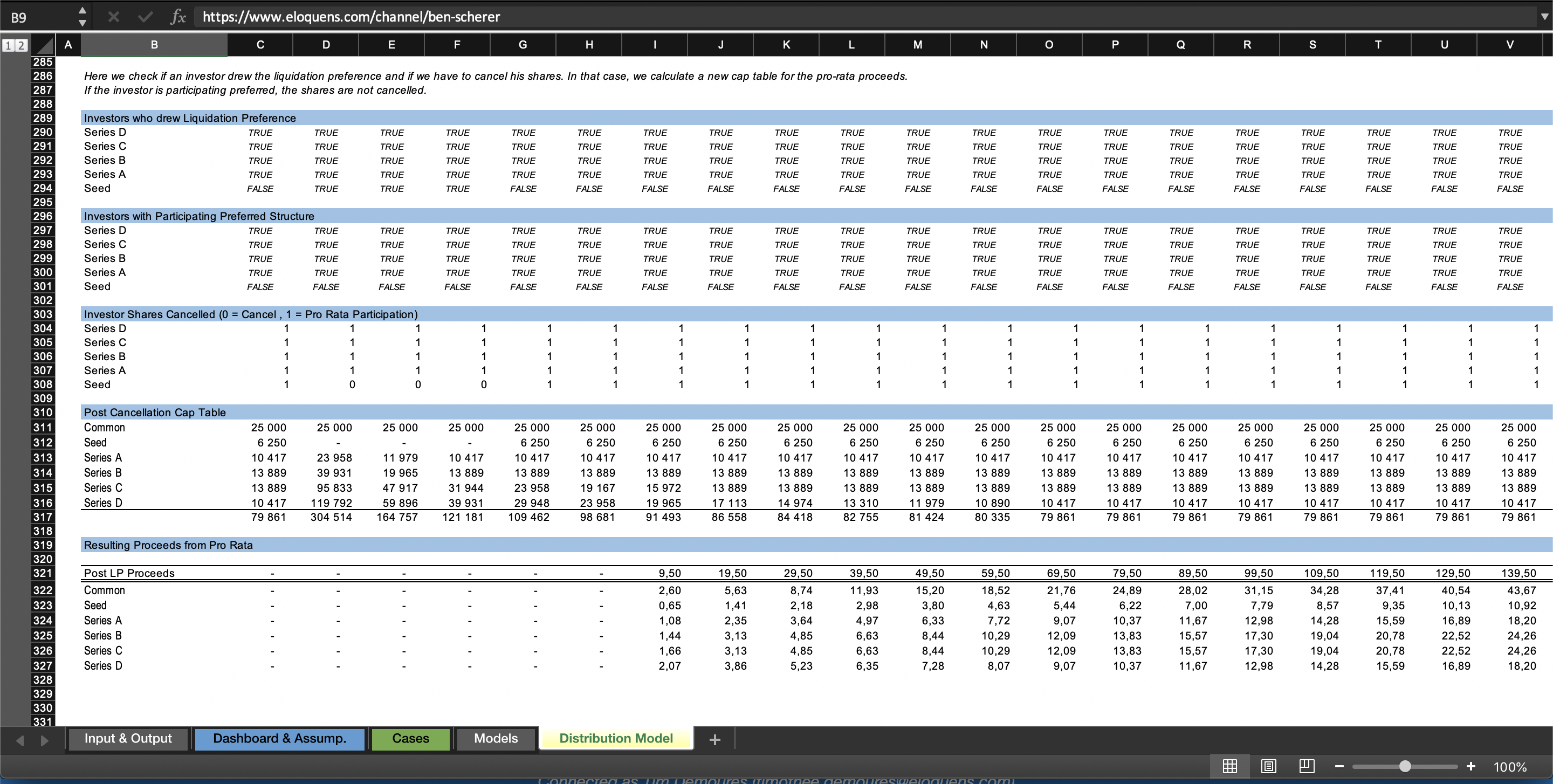Click the 304 514 total cell
Viewport: 1553px width, 784px height.
pyautogui.click(x=331, y=517)
